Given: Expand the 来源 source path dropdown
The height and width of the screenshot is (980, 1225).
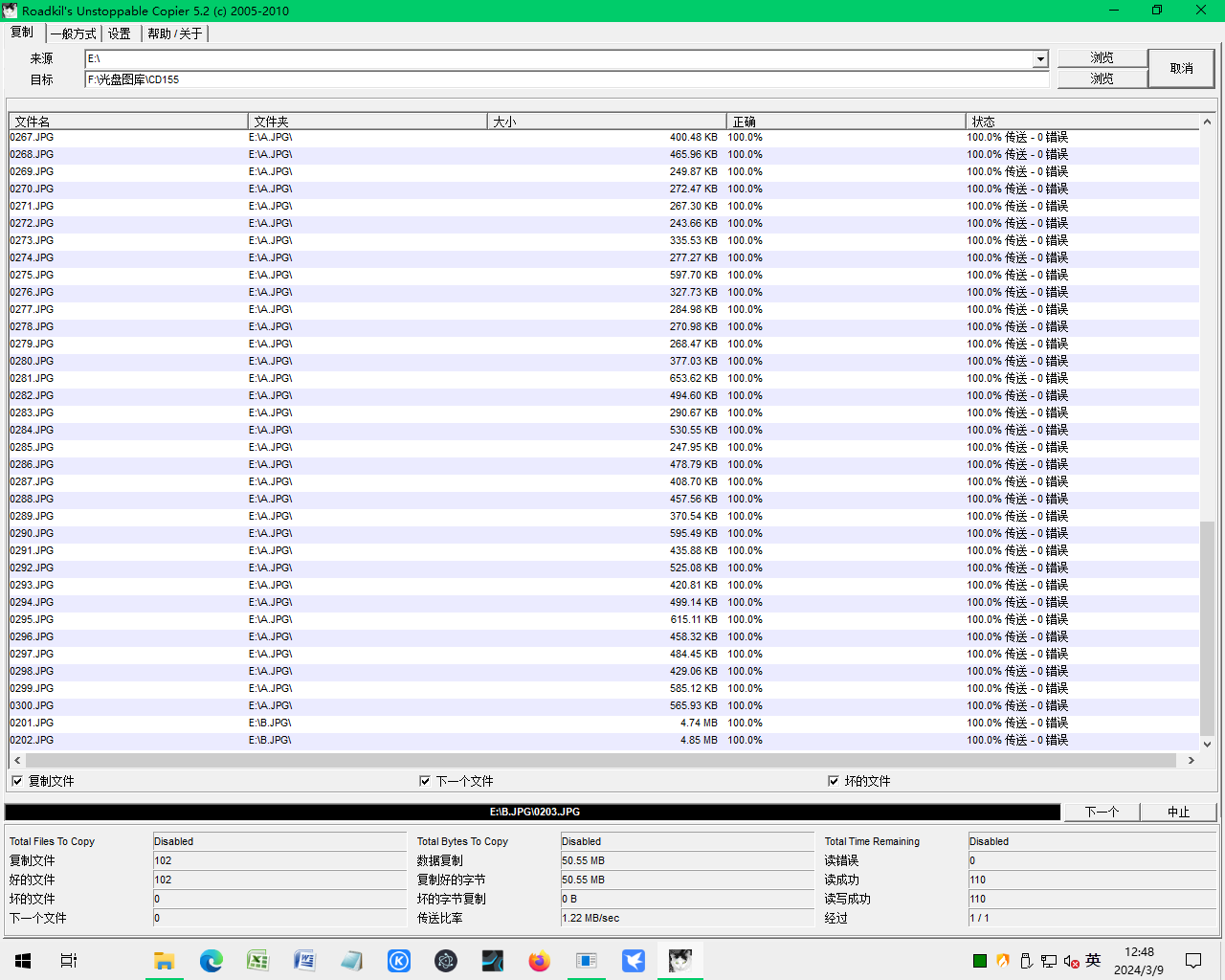Looking at the screenshot, I should (x=1040, y=59).
